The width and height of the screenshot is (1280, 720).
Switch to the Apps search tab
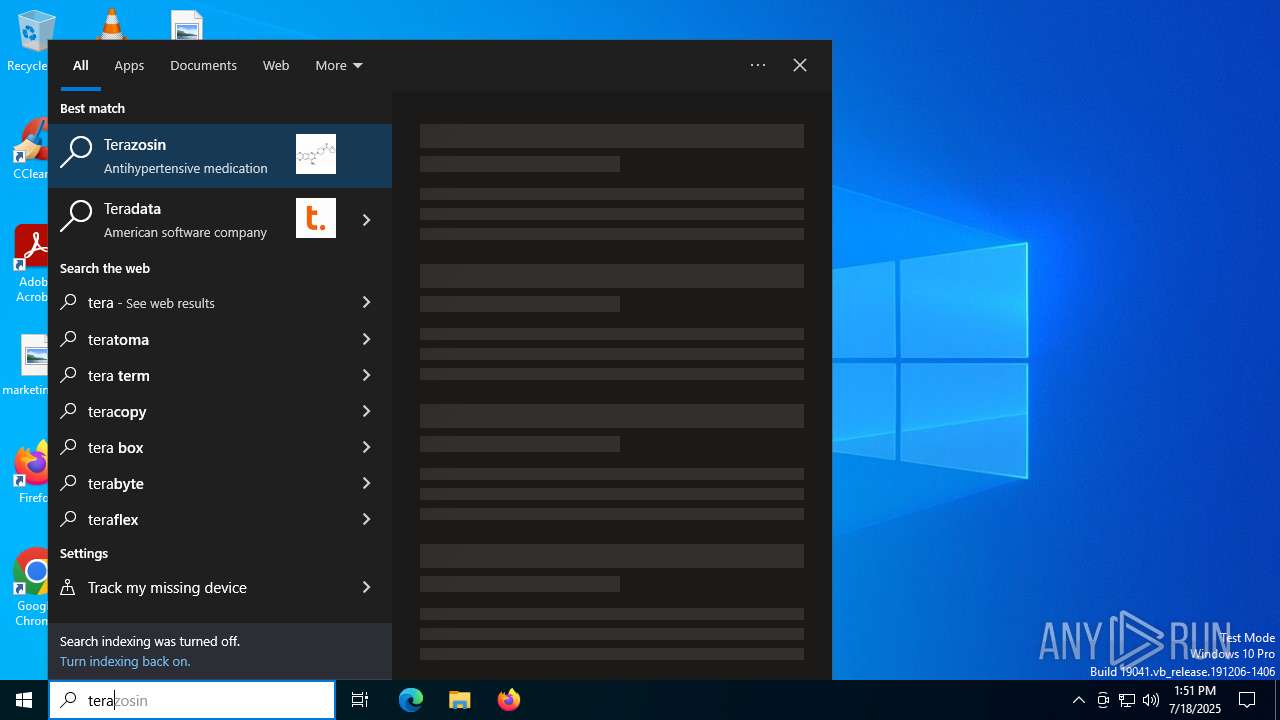point(129,65)
